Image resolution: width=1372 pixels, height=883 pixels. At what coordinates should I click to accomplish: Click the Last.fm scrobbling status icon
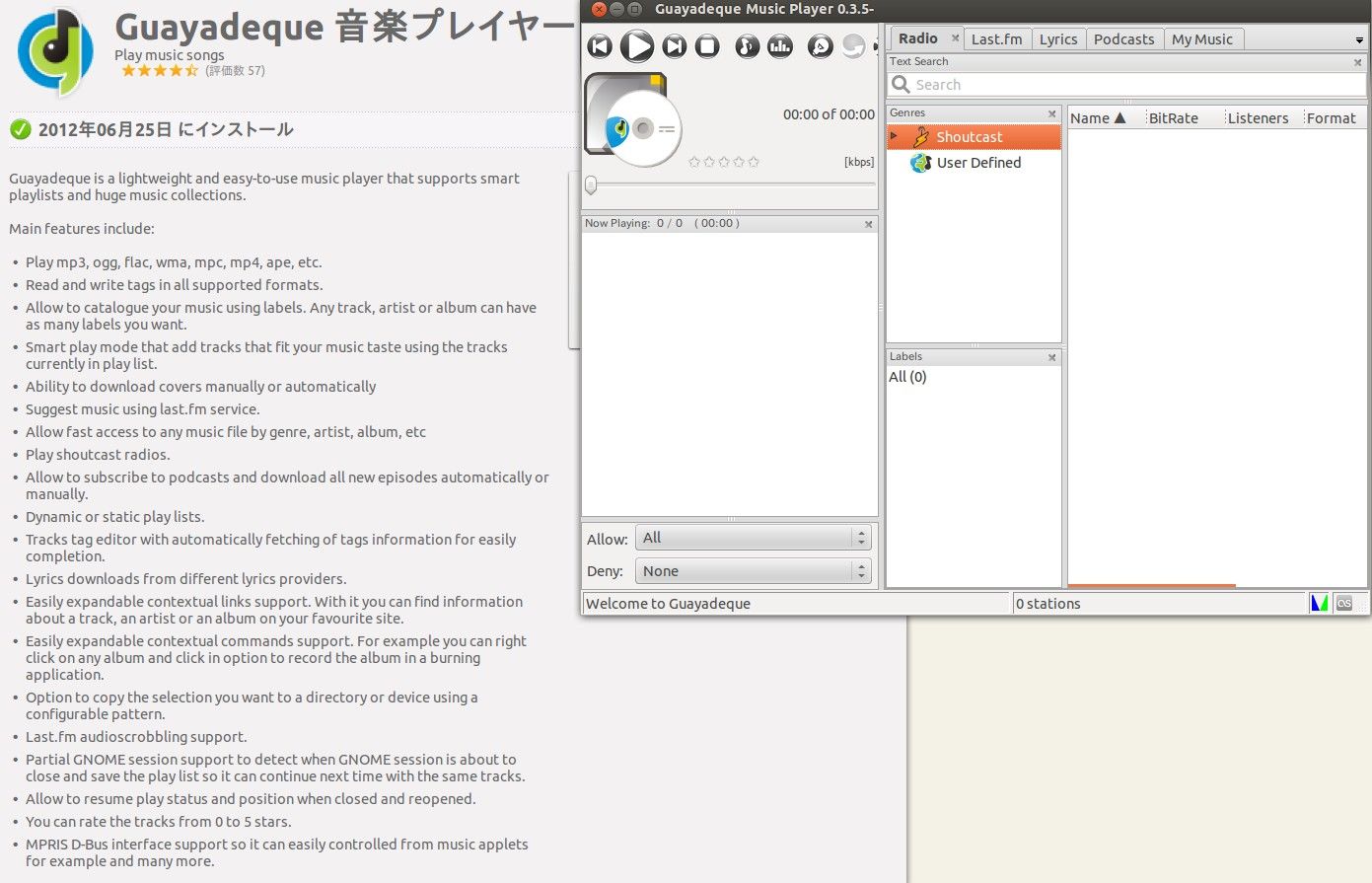(1344, 603)
